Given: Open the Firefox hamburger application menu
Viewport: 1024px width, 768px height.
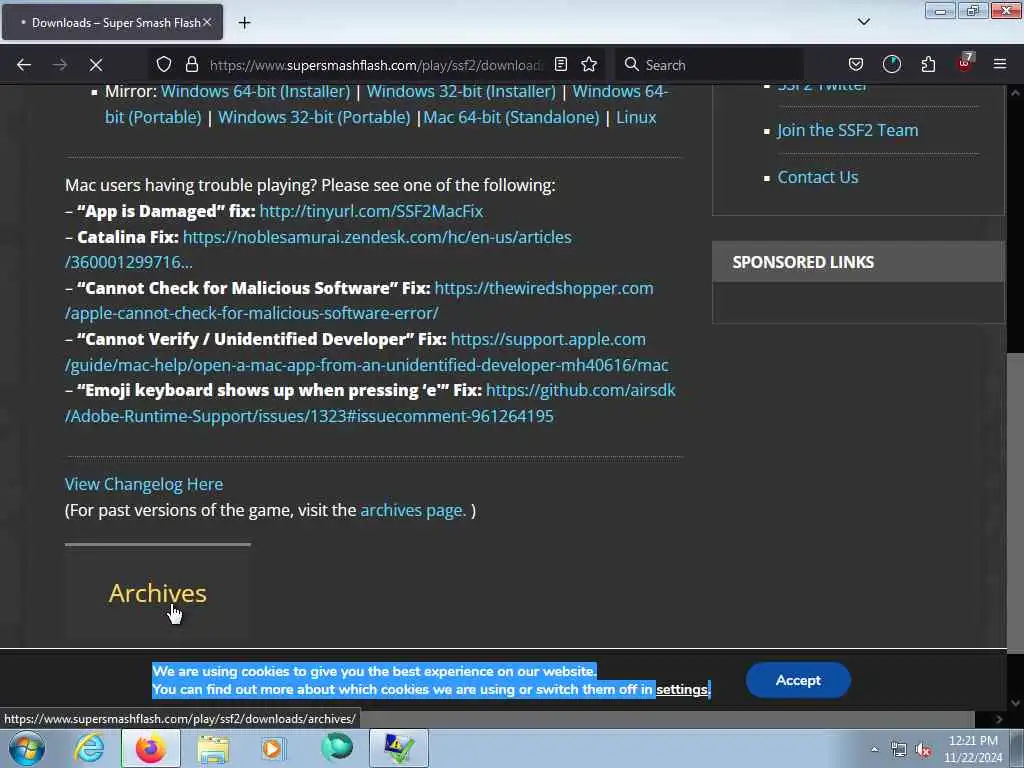Looking at the screenshot, I should pyautogui.click(x=1000, y=64).
